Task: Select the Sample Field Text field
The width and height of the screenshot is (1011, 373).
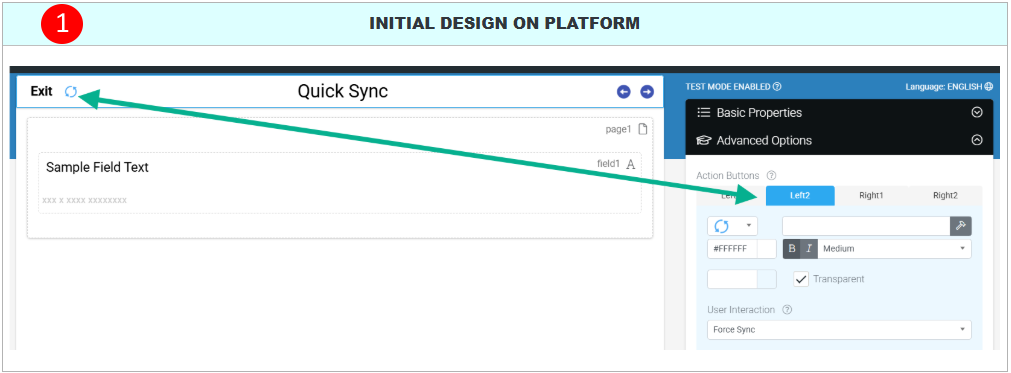Action: tap(340, 183)
